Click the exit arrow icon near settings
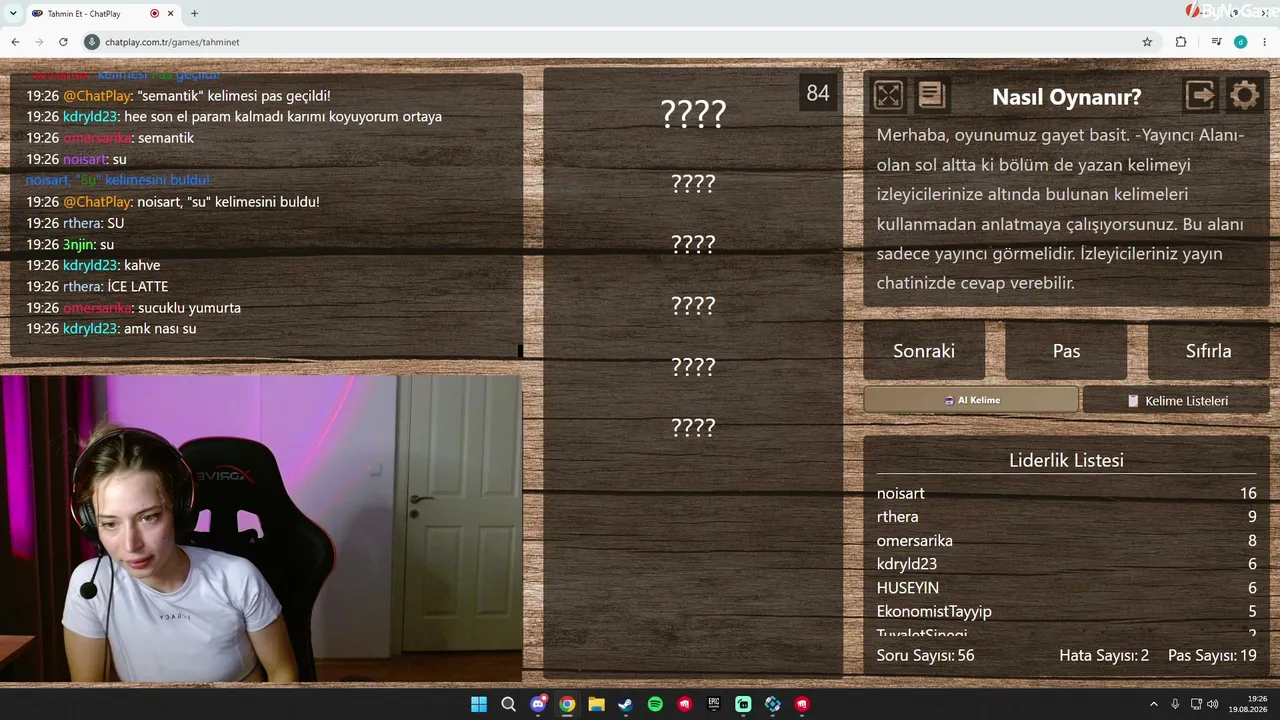 [x=1200, y=95]
